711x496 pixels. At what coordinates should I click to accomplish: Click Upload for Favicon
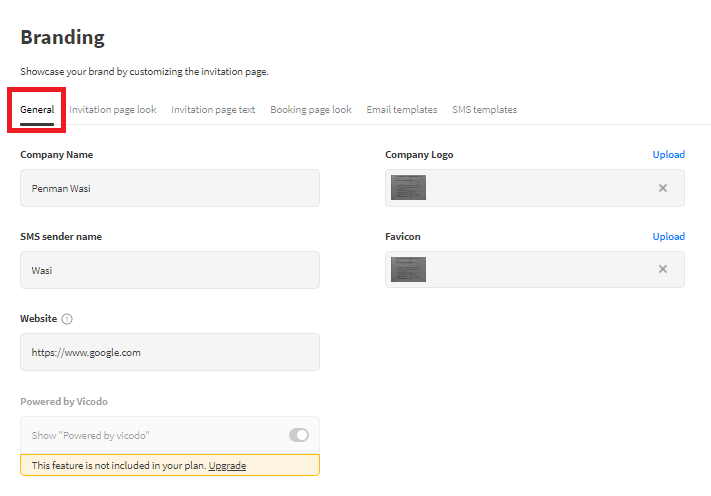click(x=668, y=237)
